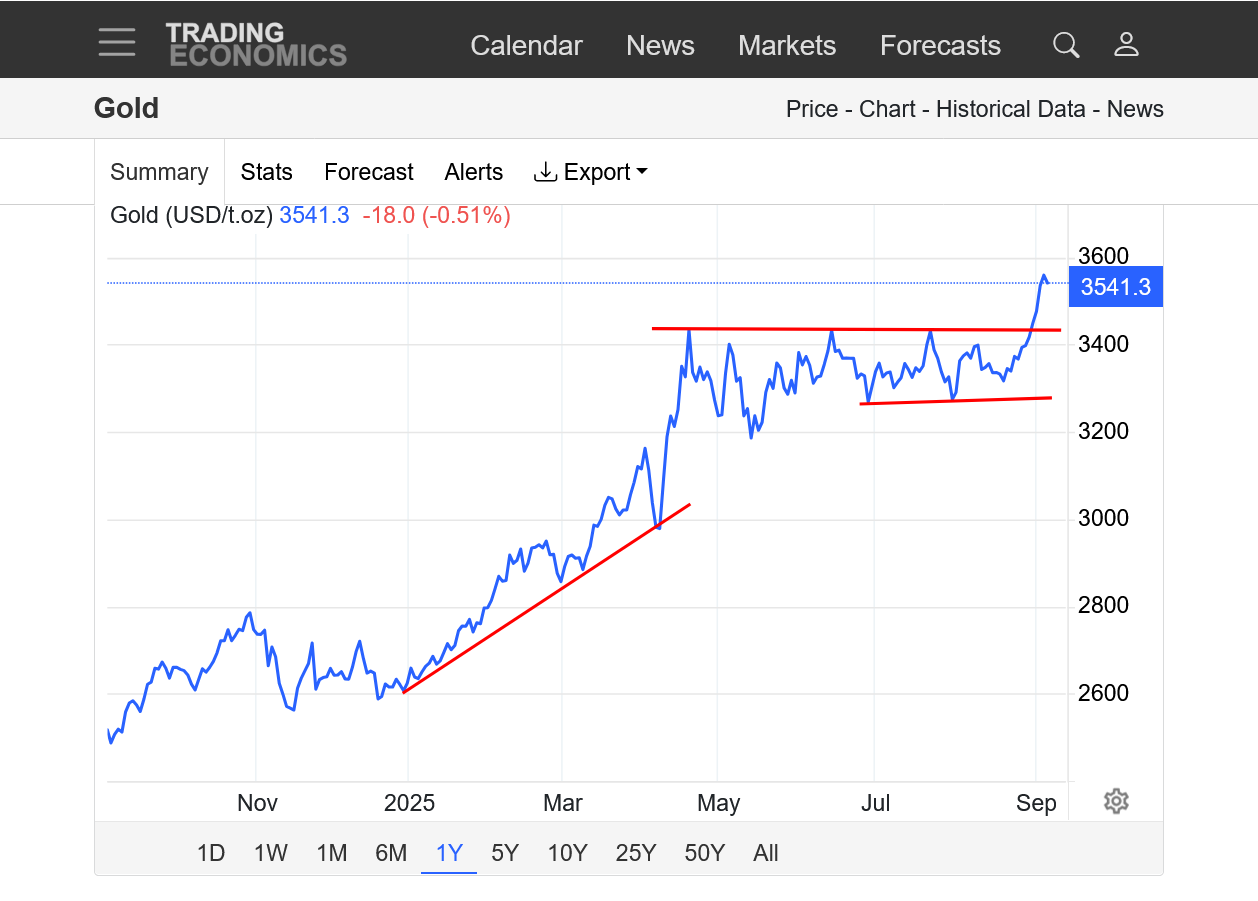Click 'Price - Chart - Historical Data - News' text
Screen dimensions: 1258x901
click(x=975, y=109)
